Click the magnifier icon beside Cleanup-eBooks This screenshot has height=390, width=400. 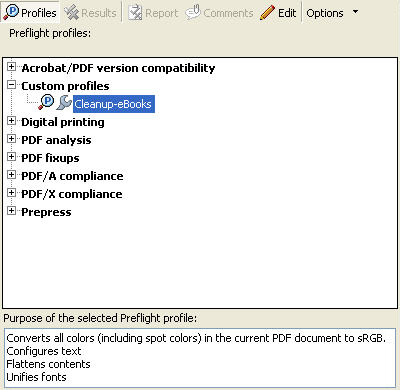(x=46, y=102)
